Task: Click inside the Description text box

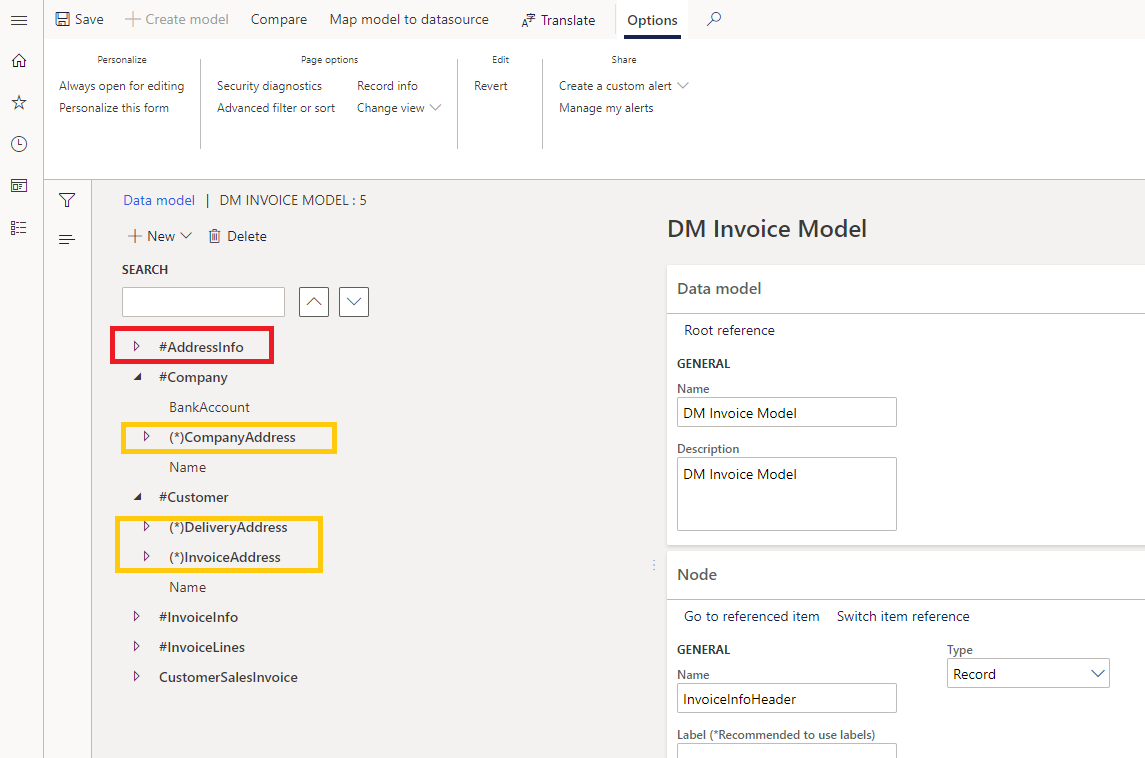Action: 786,493
